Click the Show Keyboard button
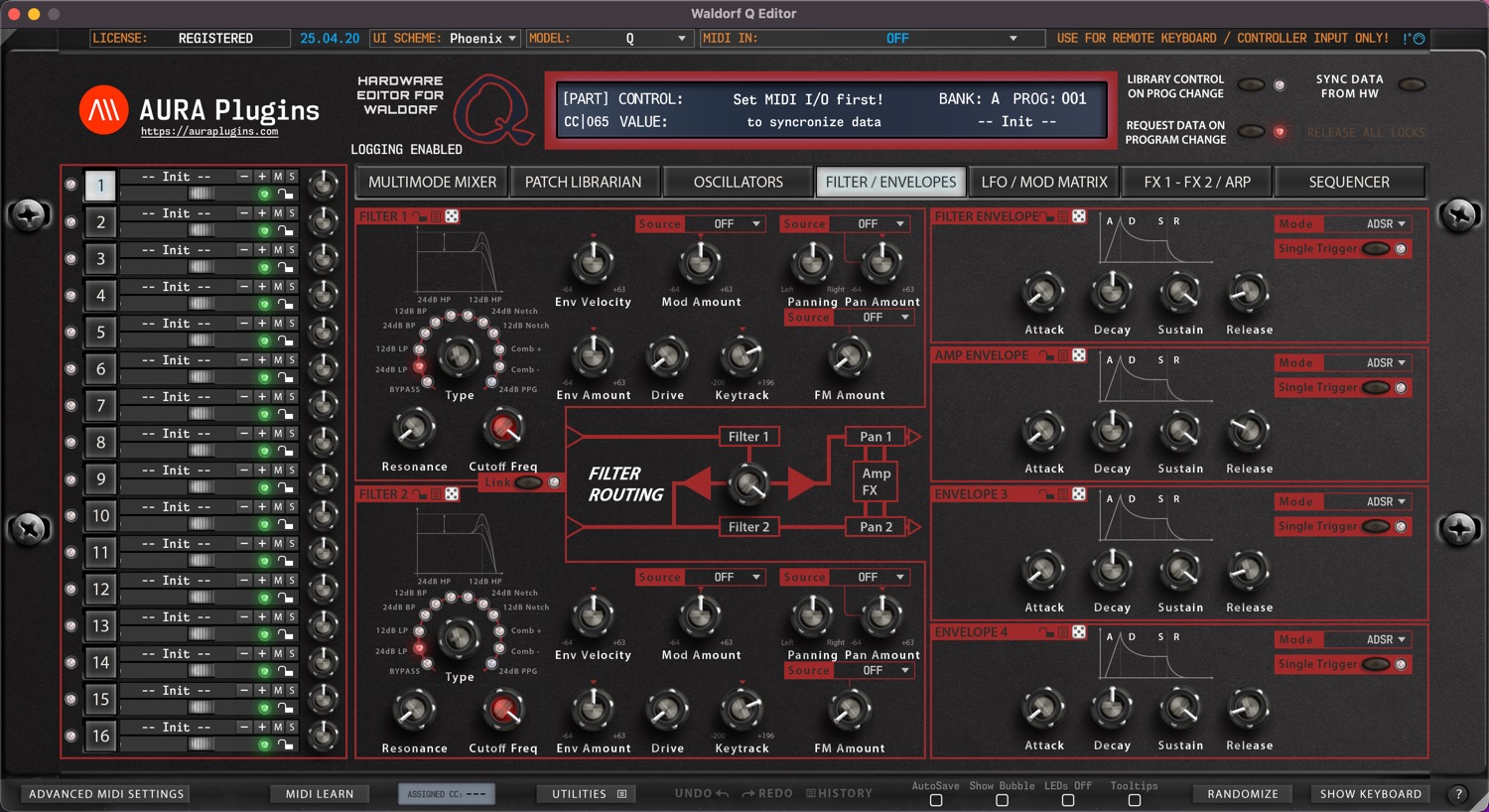The width and height of the screenshot is (1489, 812). 1371,794
